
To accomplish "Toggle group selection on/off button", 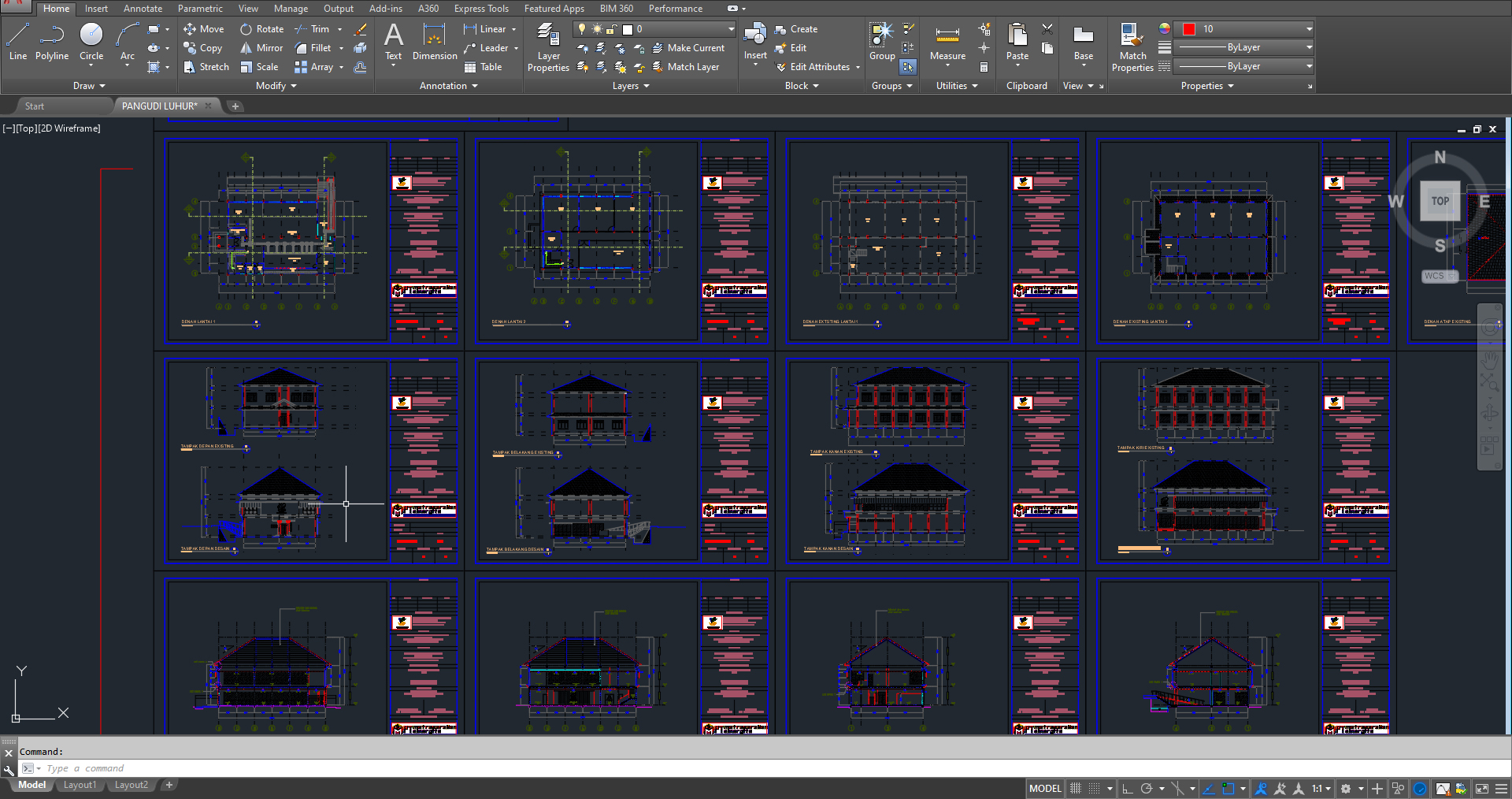I will click(x=908, y=67).
